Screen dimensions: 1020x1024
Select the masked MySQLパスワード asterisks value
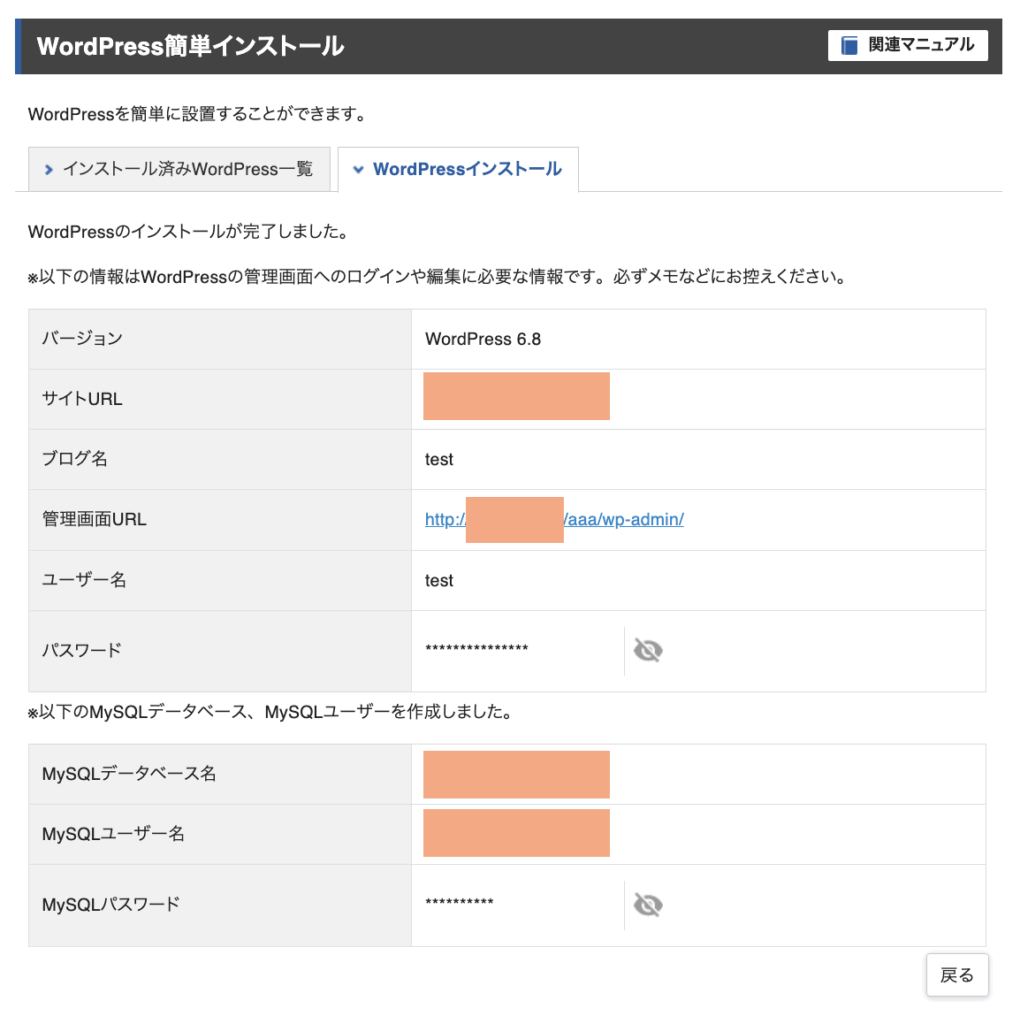[x=459, y=903]
